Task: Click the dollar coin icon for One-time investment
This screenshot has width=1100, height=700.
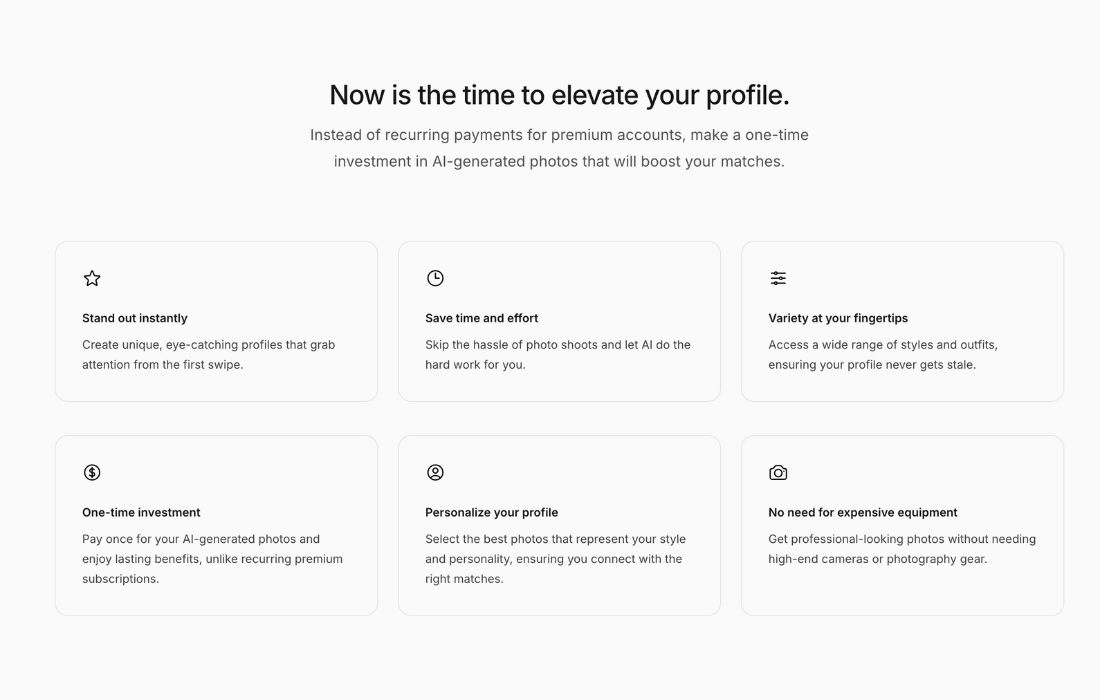Action: click(x=92, y=472)
